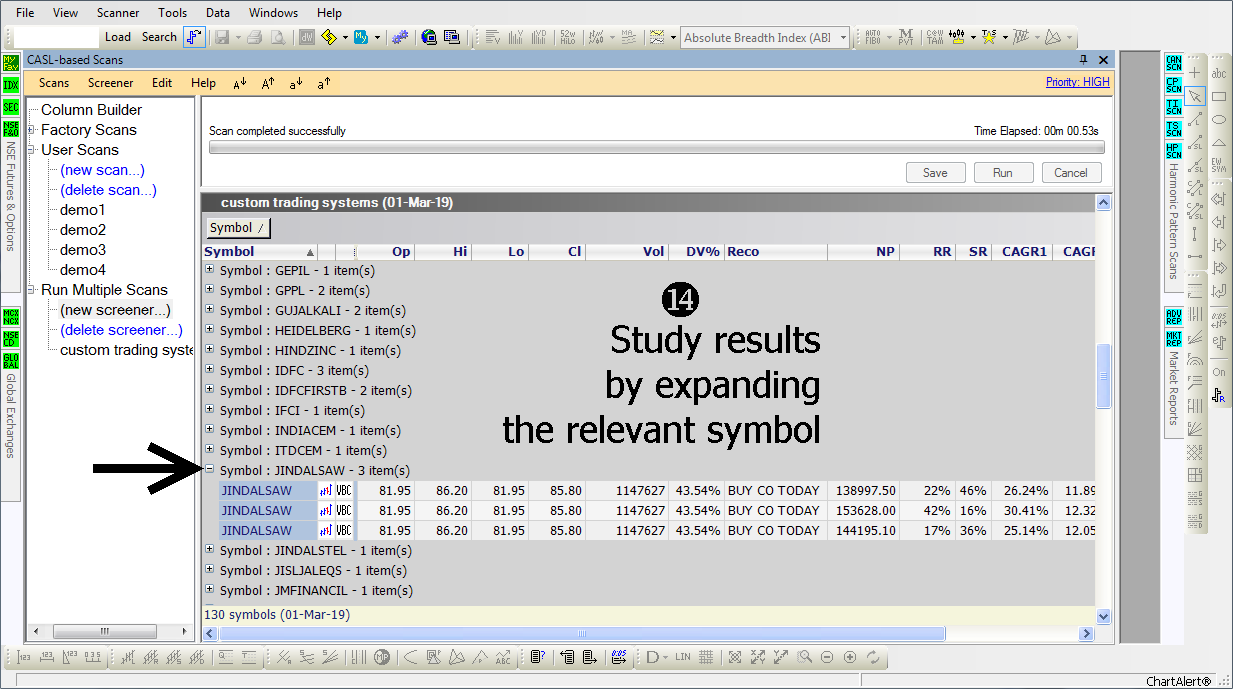
Task: Collapse the JINDALSAW symbol group
Action: pos(209,470)
